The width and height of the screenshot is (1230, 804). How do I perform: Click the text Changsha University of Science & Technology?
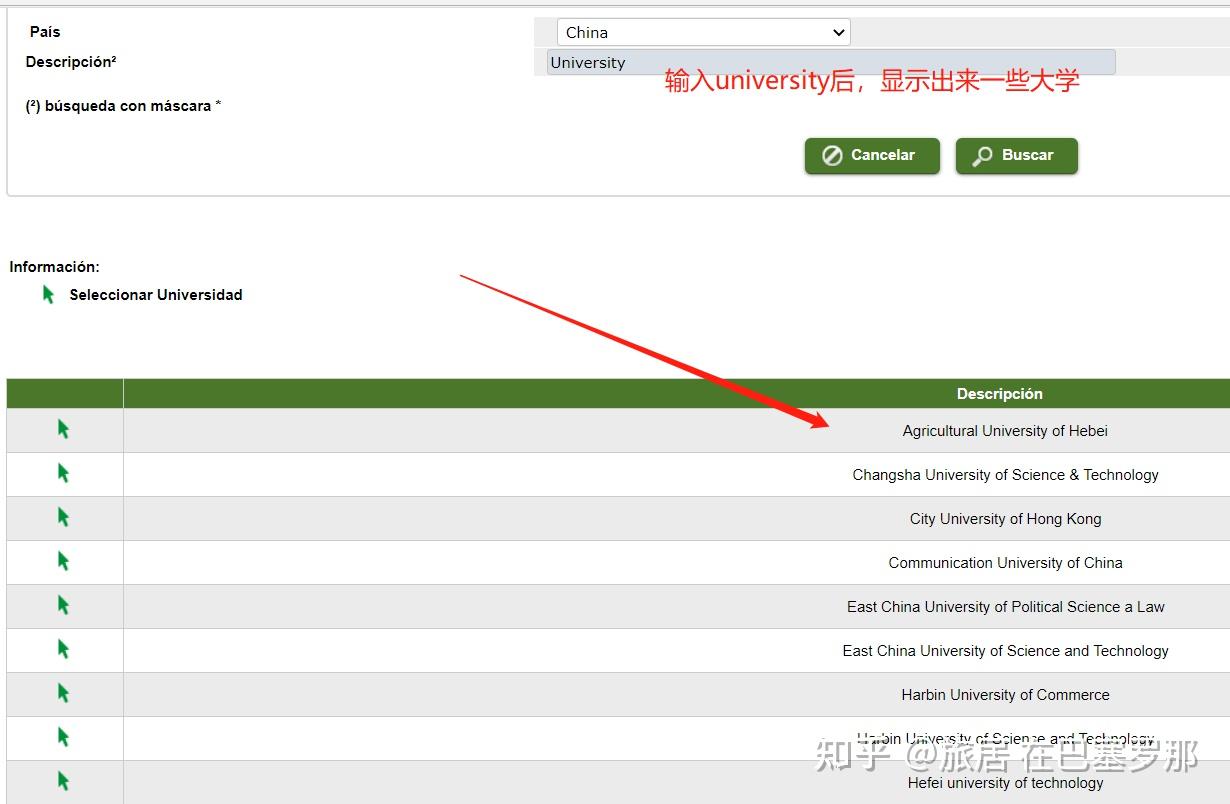tap(1005, 475)
